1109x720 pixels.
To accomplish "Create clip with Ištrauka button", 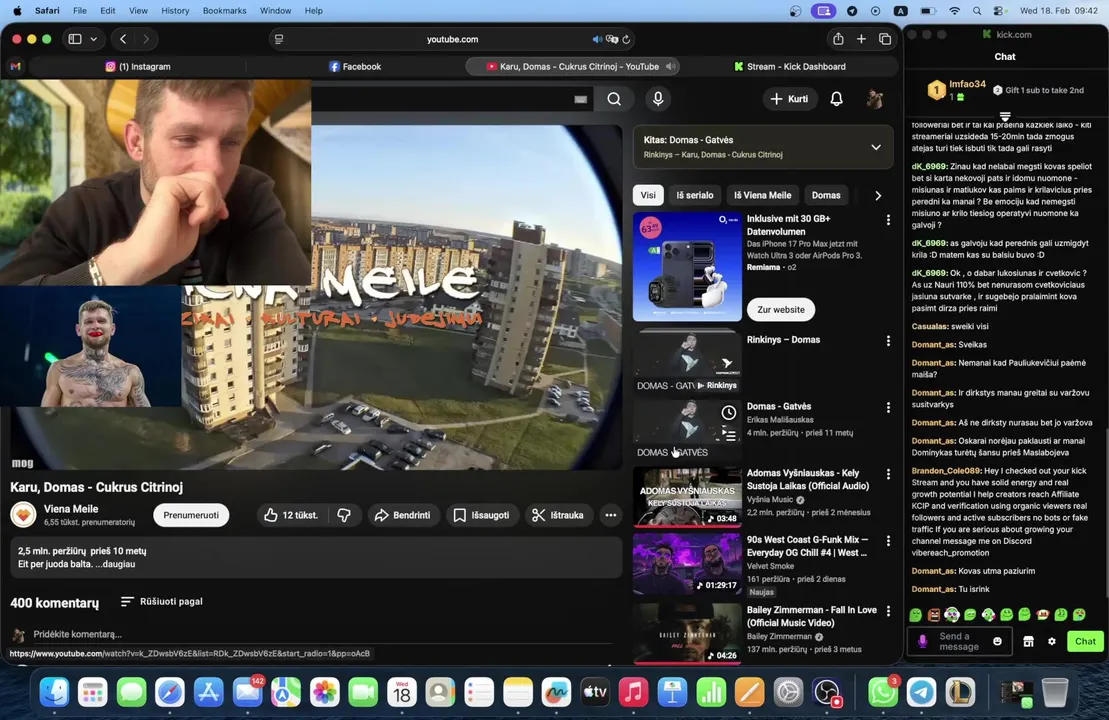I will pyautogui.click(x=558, y=515).
